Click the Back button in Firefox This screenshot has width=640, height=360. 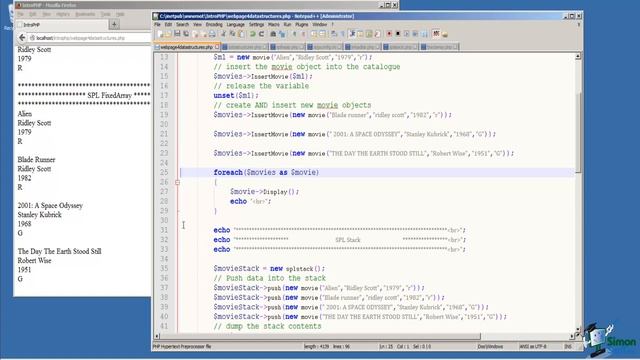point(22,38)
